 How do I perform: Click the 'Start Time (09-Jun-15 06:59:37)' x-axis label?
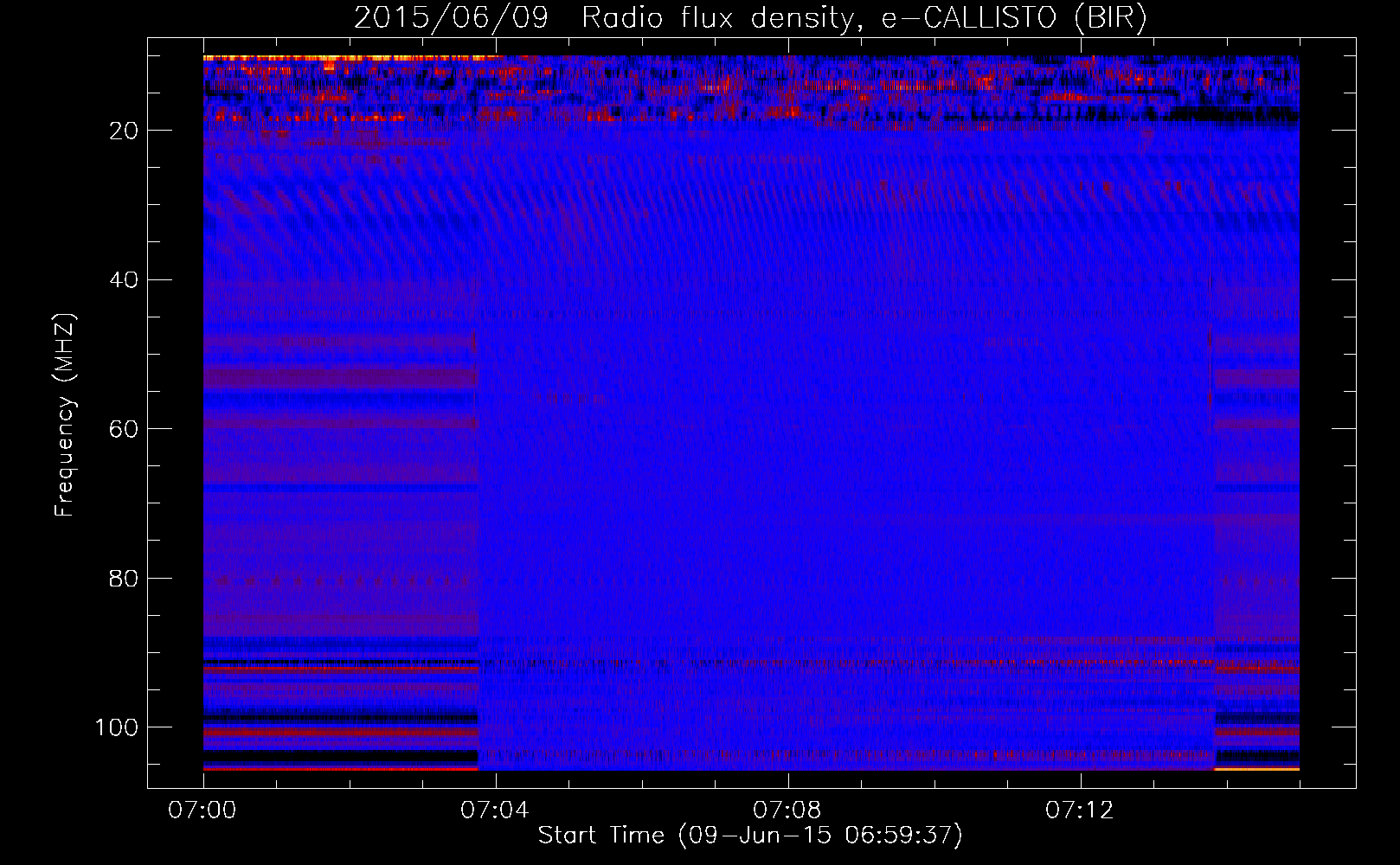(750, 836)
